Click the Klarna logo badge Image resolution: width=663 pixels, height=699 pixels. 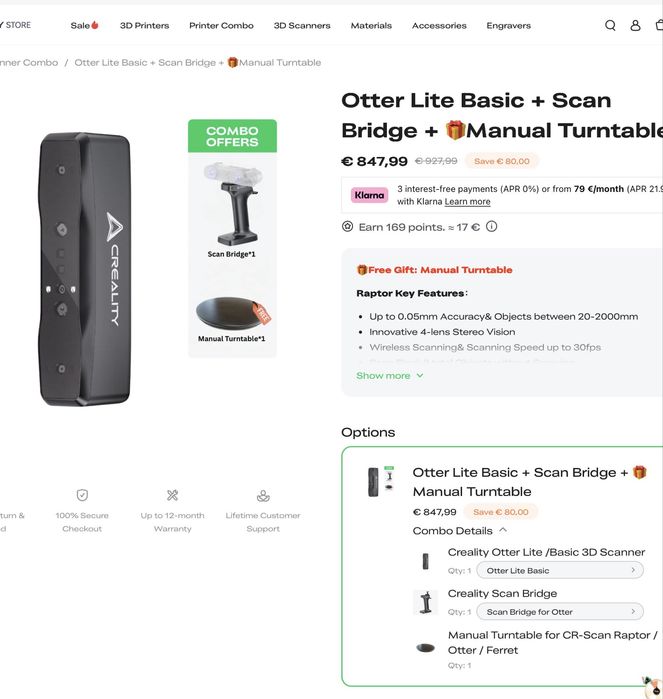(x=370, y=195)
